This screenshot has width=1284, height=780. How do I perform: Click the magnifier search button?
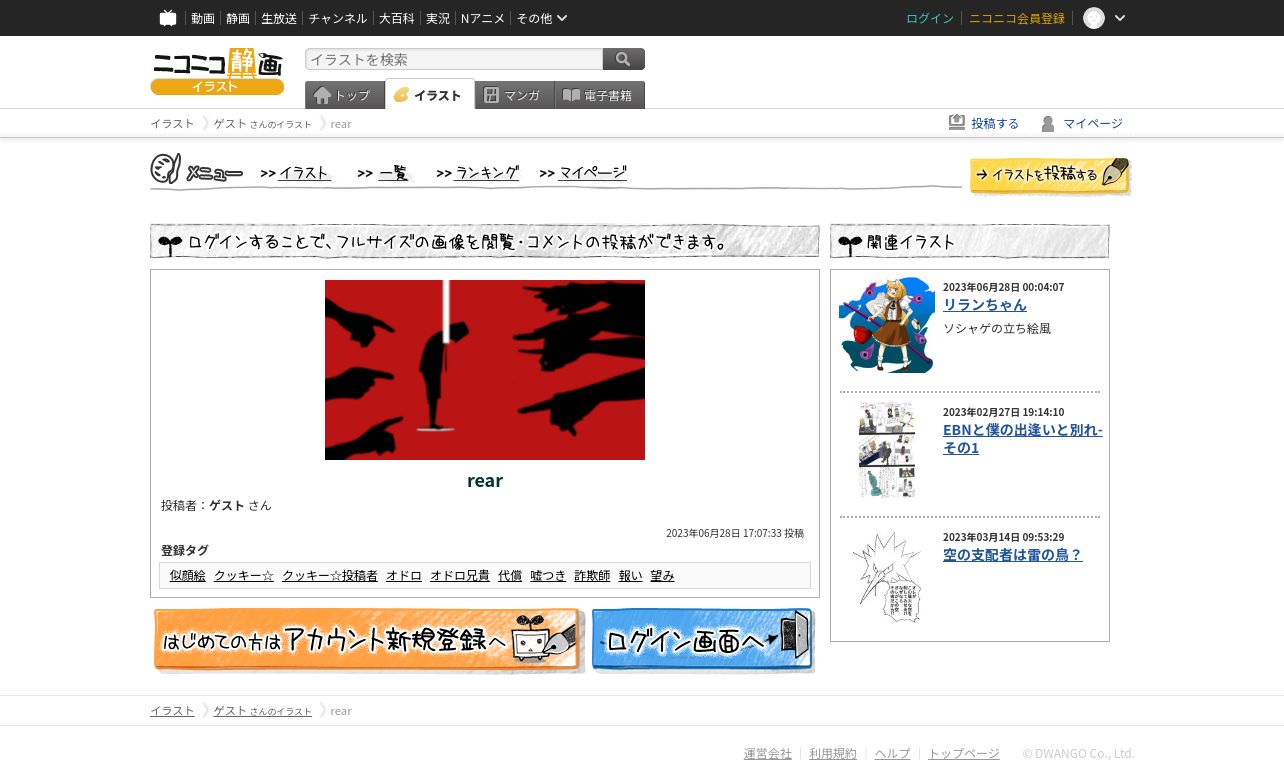coord(624,59)
